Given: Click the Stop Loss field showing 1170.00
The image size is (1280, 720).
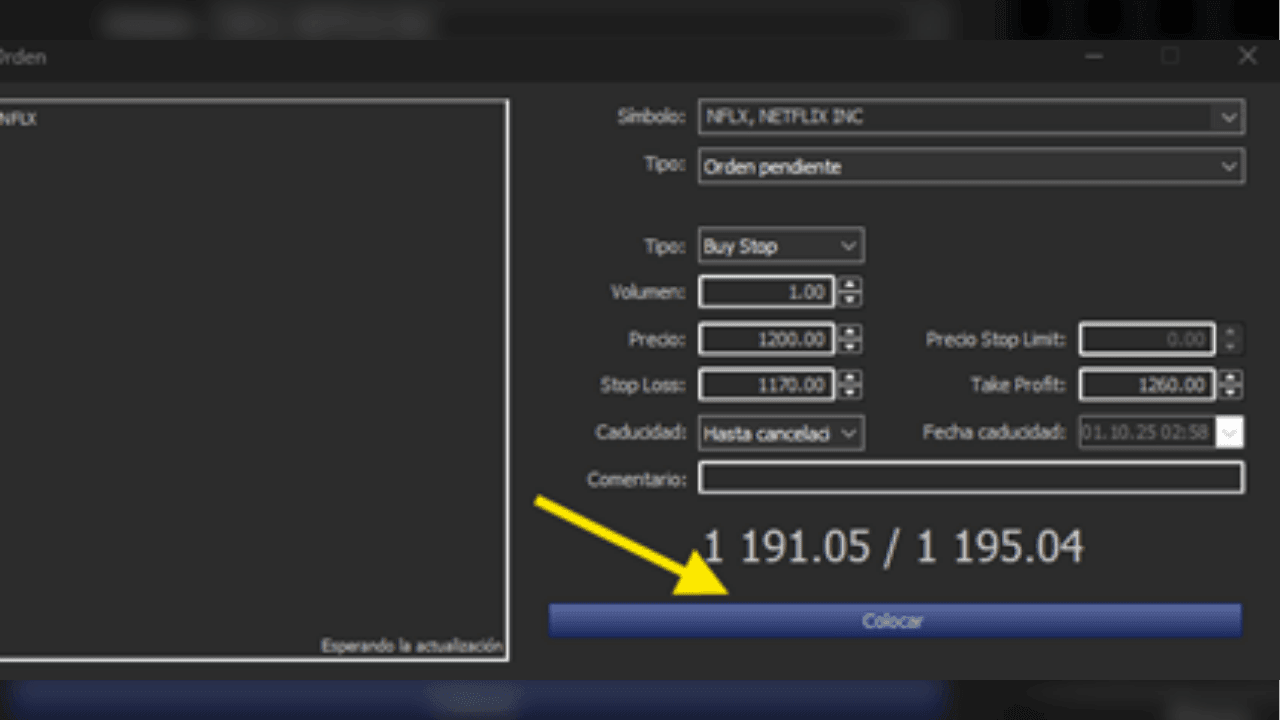Looking at the screenshot, I should coord(766,385).
